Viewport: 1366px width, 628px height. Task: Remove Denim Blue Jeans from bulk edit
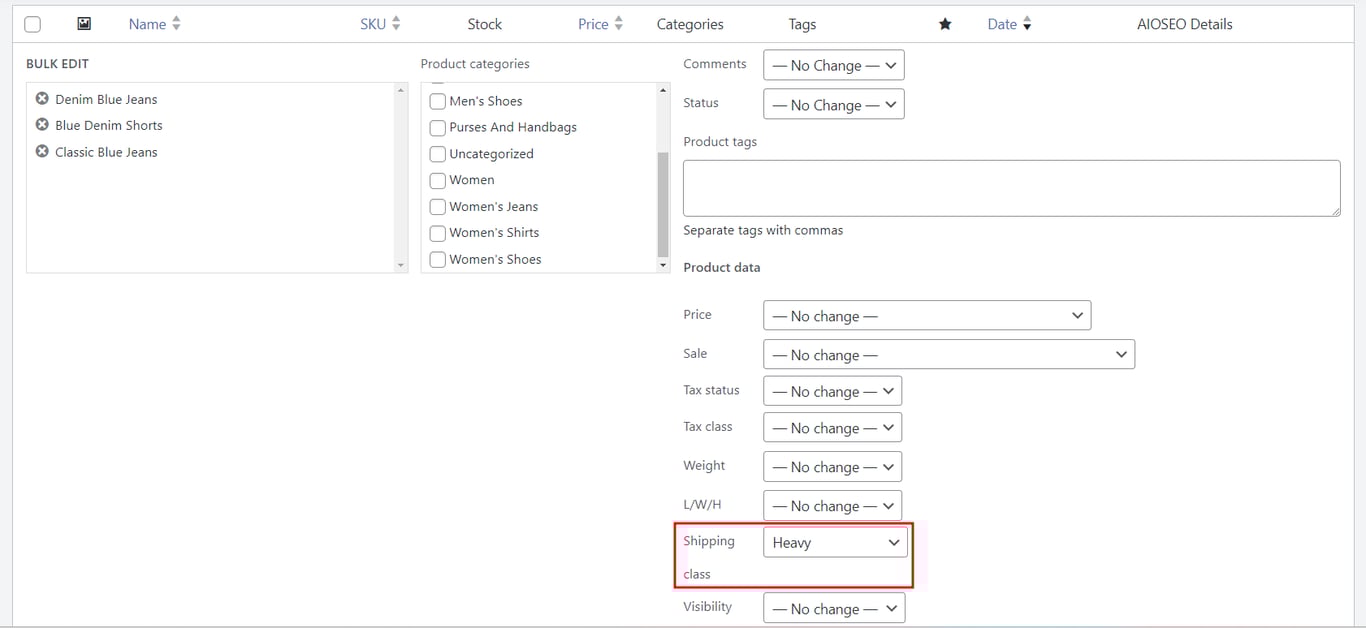[41, 98]
